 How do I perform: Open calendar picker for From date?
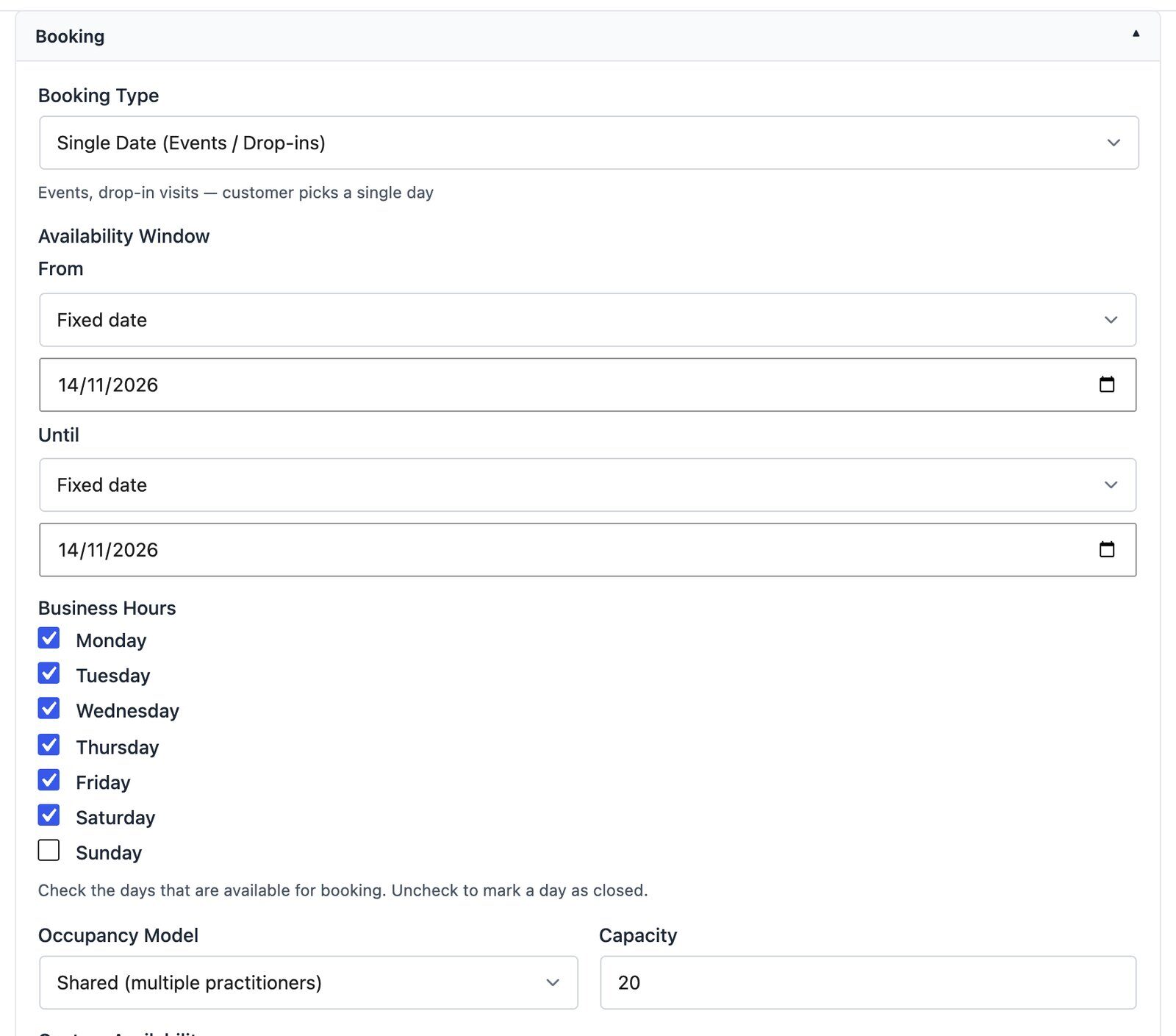coord(1106,385)
